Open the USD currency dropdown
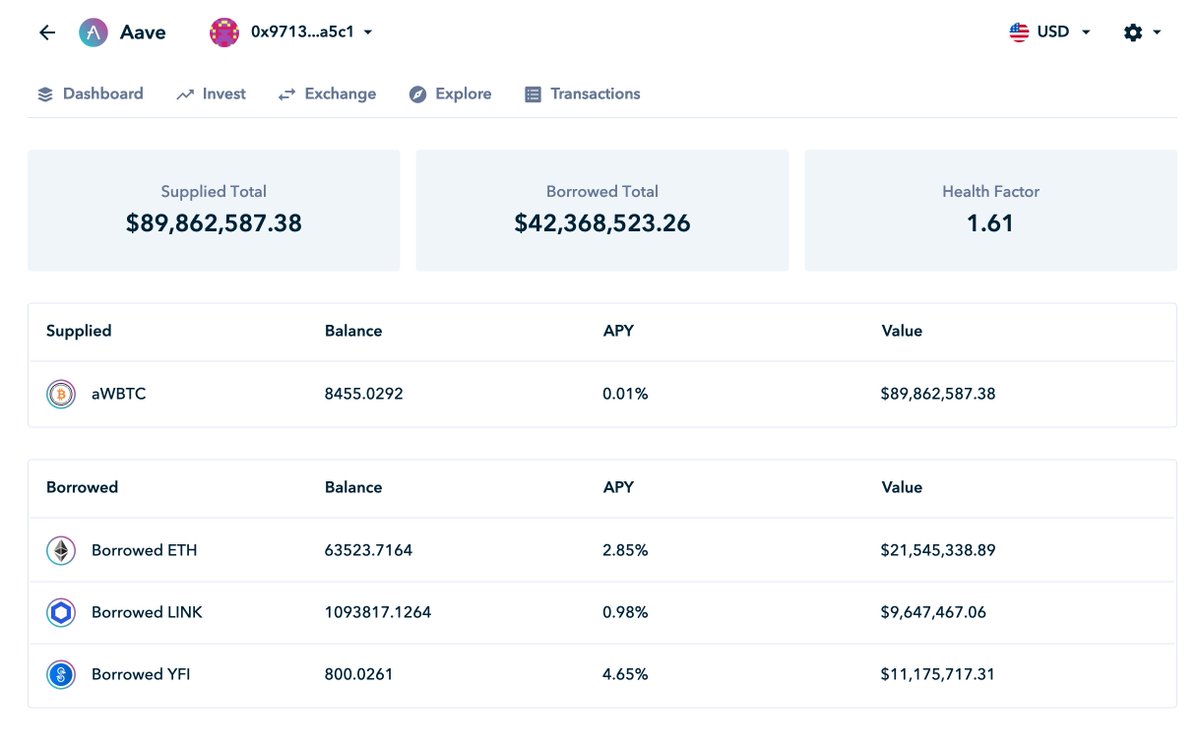 1064,32
